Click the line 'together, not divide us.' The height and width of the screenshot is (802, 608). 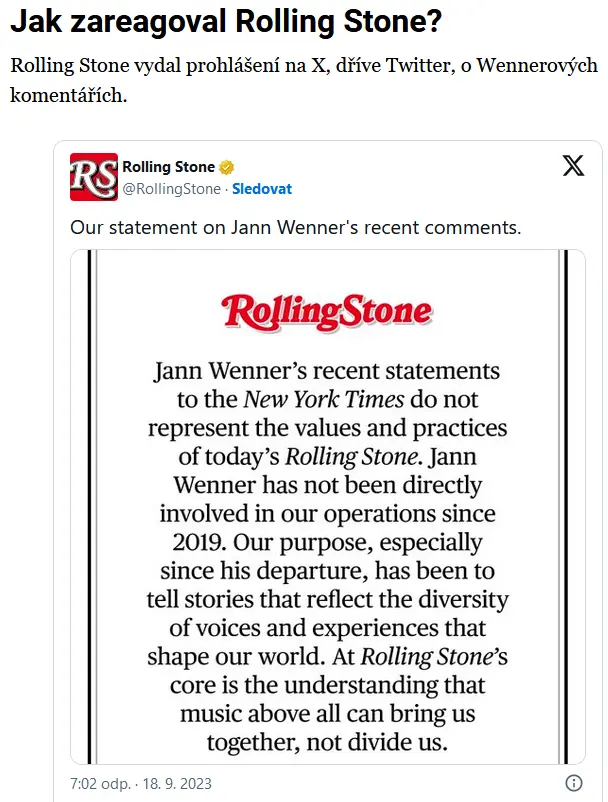327,742
